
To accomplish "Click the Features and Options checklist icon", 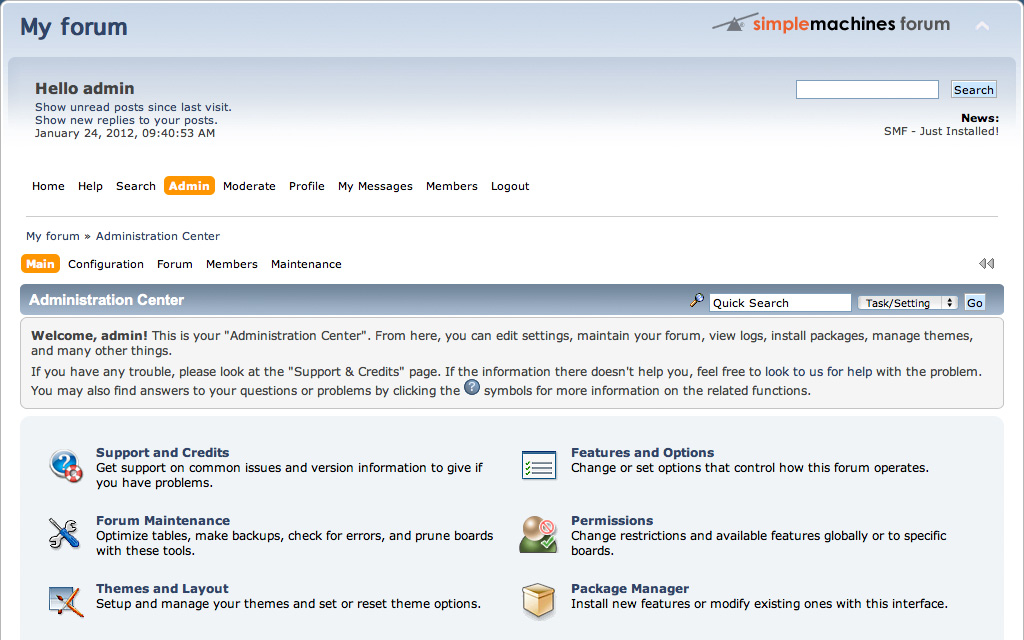I will [539, 465].
